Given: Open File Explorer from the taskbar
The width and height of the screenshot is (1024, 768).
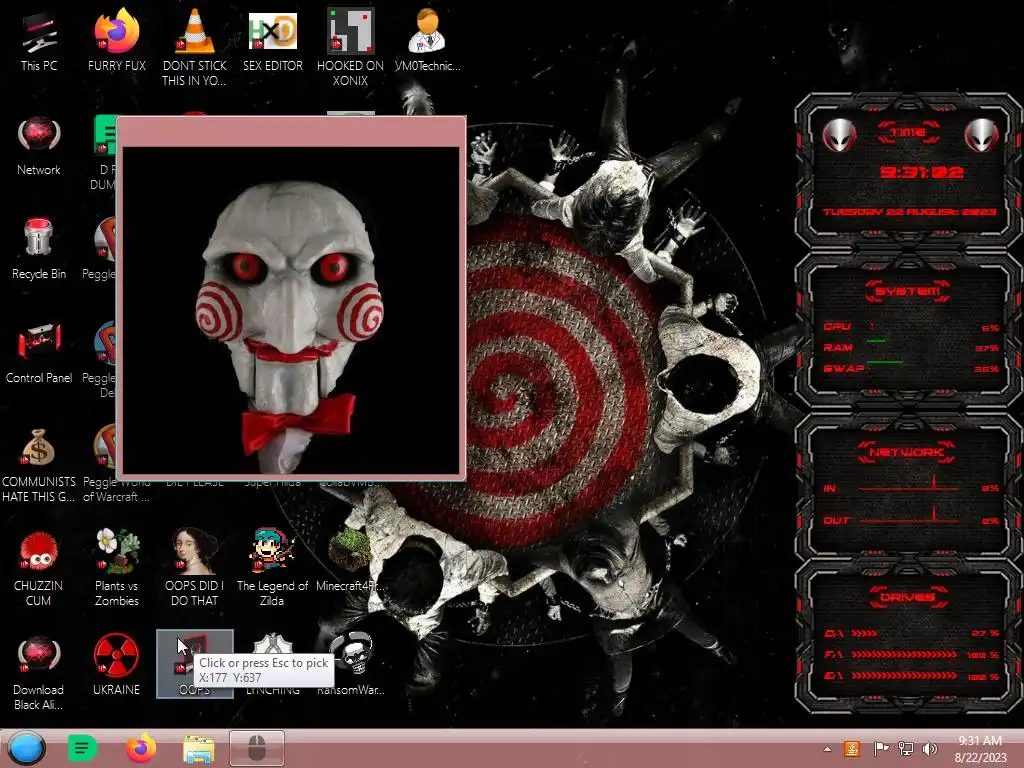Looking at the screenshot, I should 199,749.
